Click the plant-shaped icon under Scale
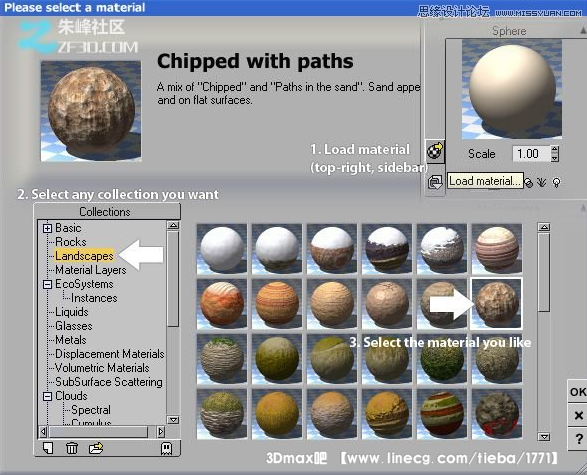Image resolution: width=587 pixels, height=475 pixels. tap(541, 182)
